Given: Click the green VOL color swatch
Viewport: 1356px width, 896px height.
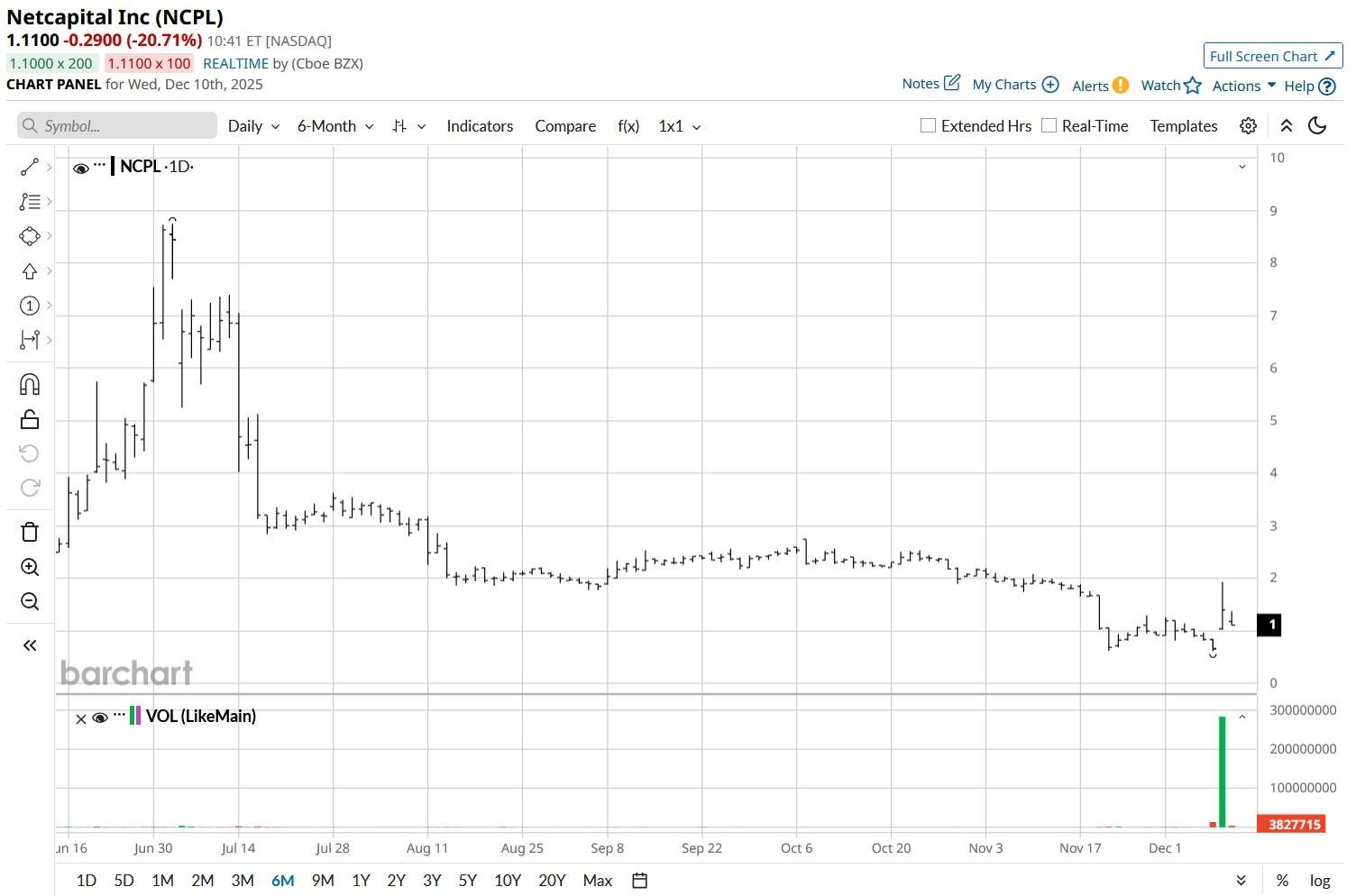Looking at the screenshot, I should pyautogui.click(x=133, y=717).
